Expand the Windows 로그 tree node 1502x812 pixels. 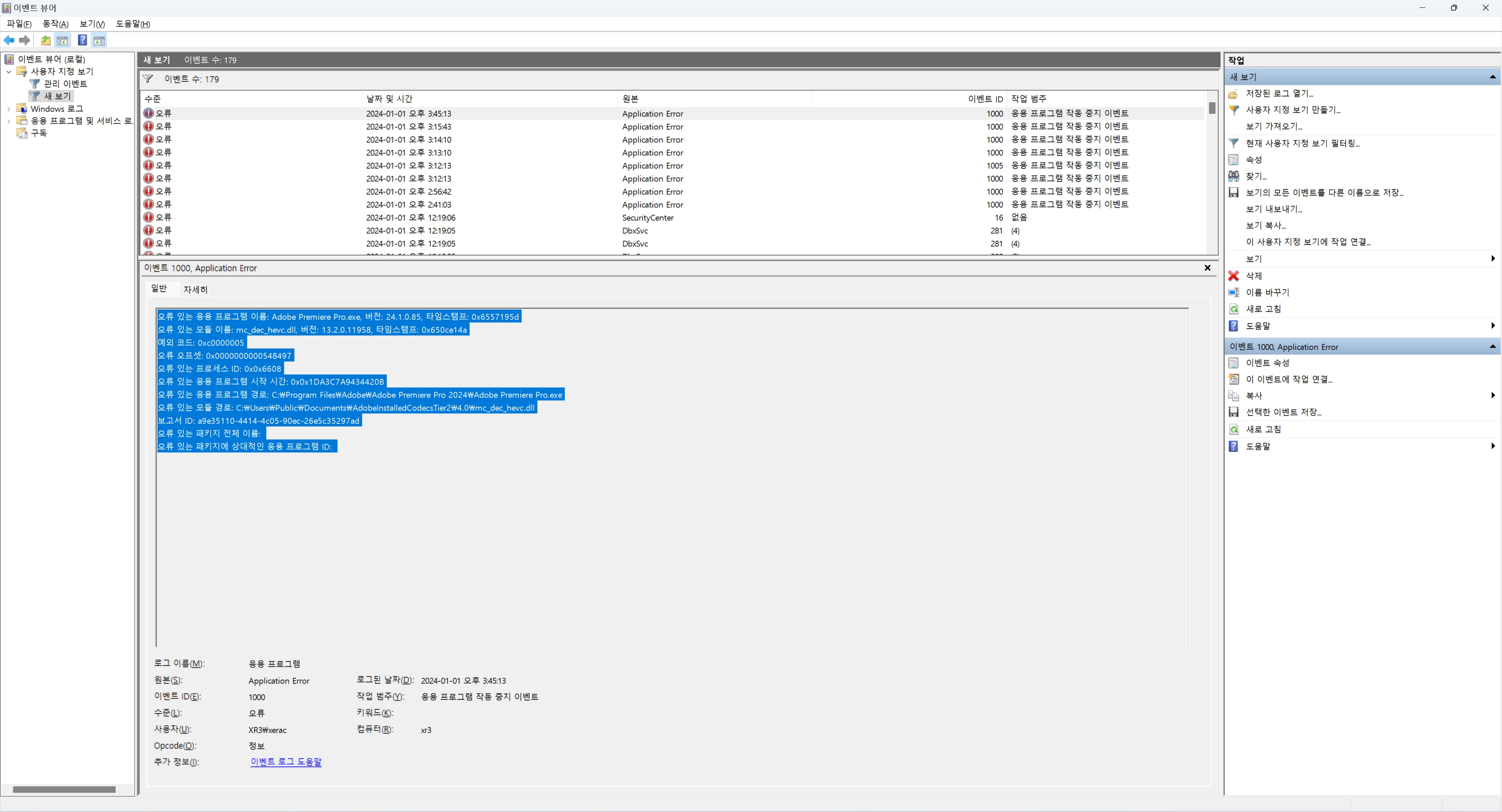[9, 109]
